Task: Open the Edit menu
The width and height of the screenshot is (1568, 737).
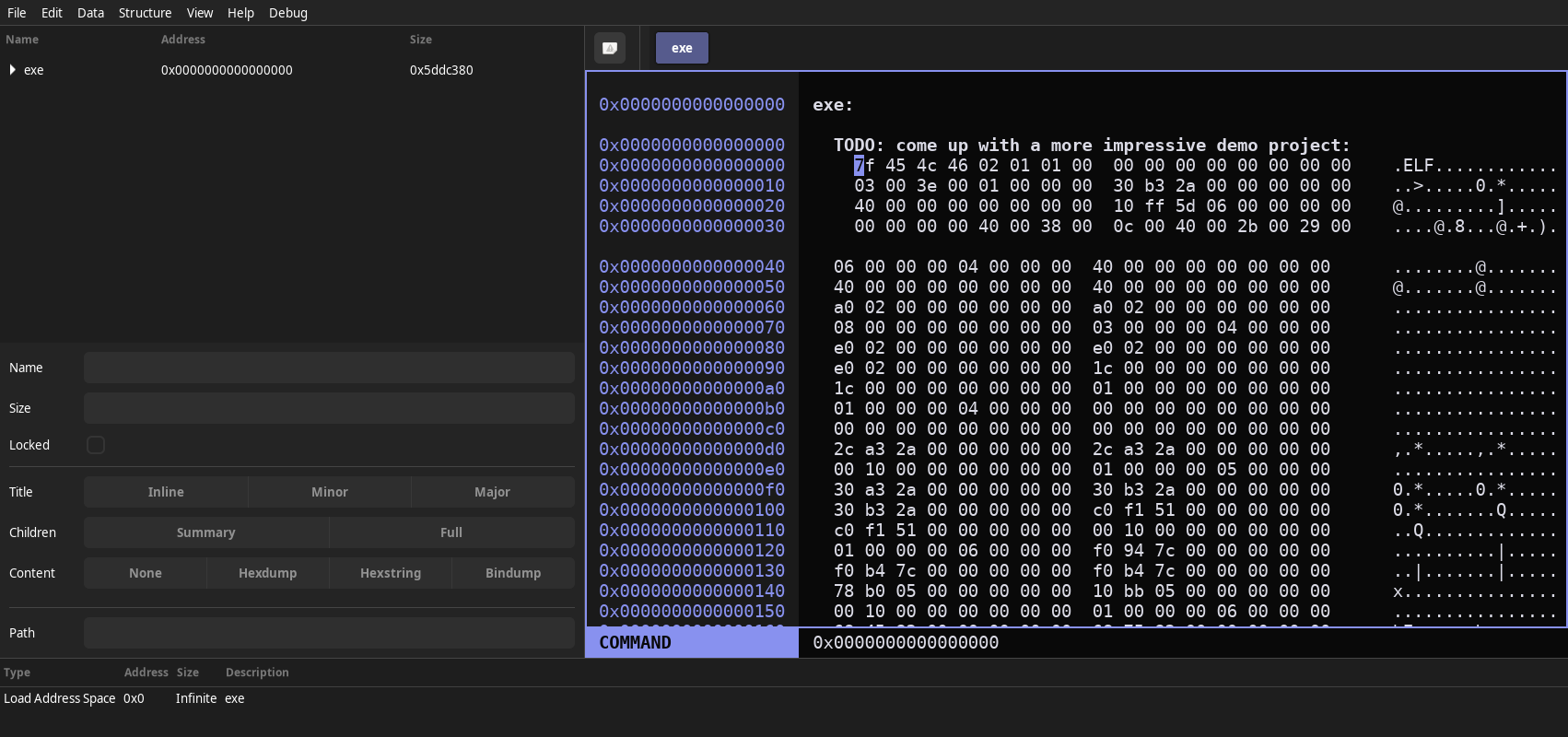Action: pos(52,13)
